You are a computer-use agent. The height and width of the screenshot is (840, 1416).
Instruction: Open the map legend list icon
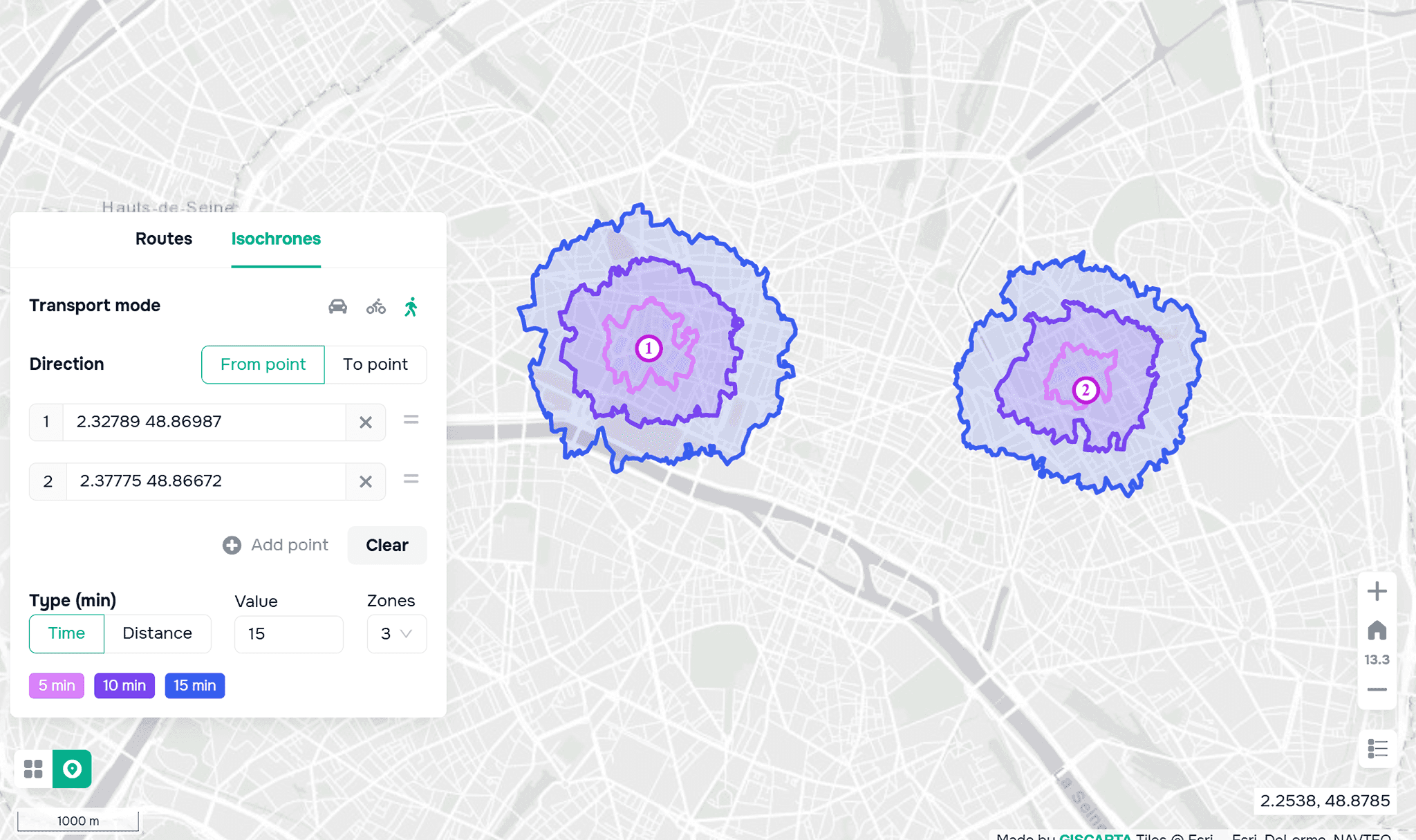pos(1377,749)
